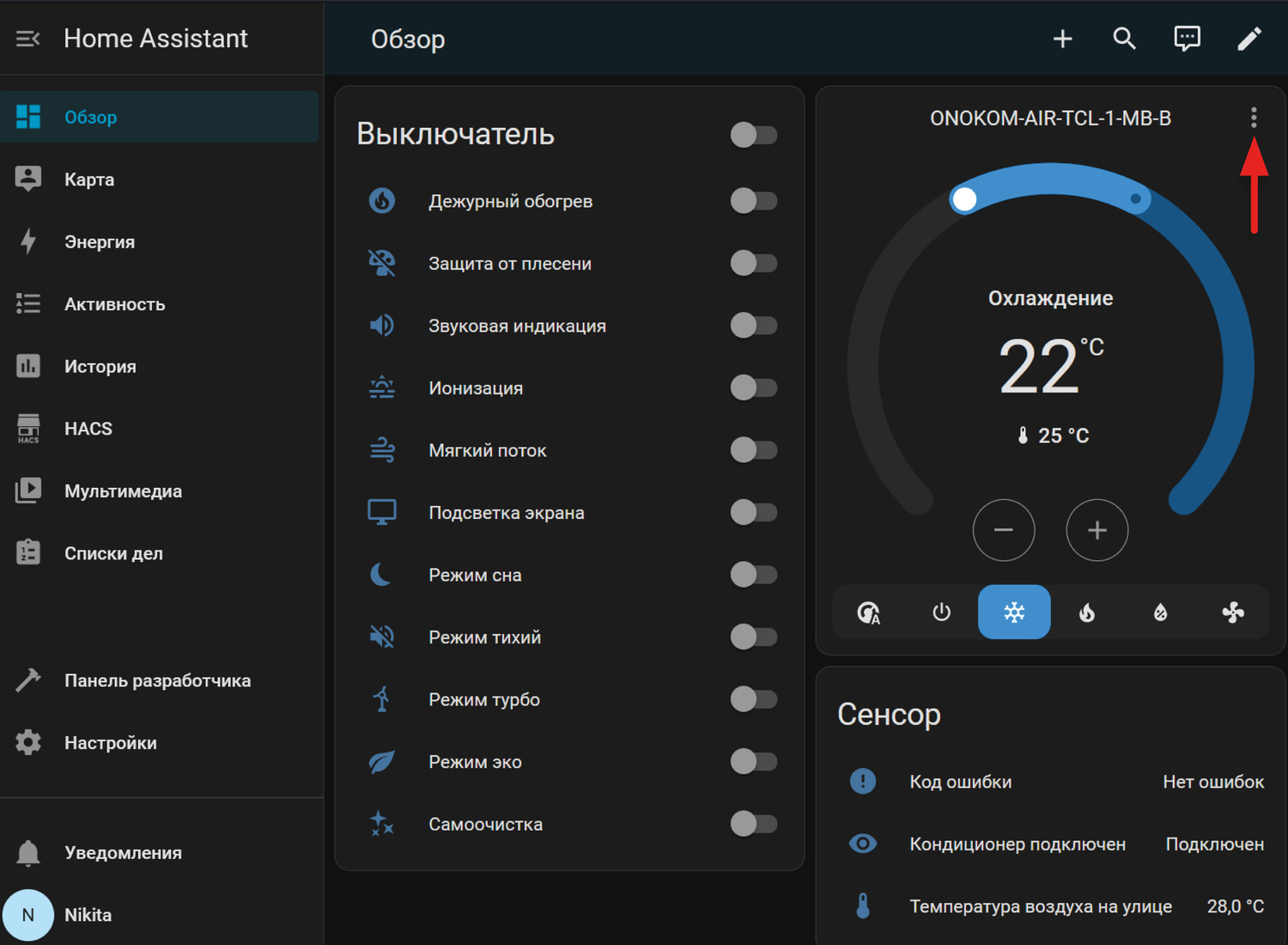Turn on Самоочистка toggle
The image size is (1288, 945).
753,824
